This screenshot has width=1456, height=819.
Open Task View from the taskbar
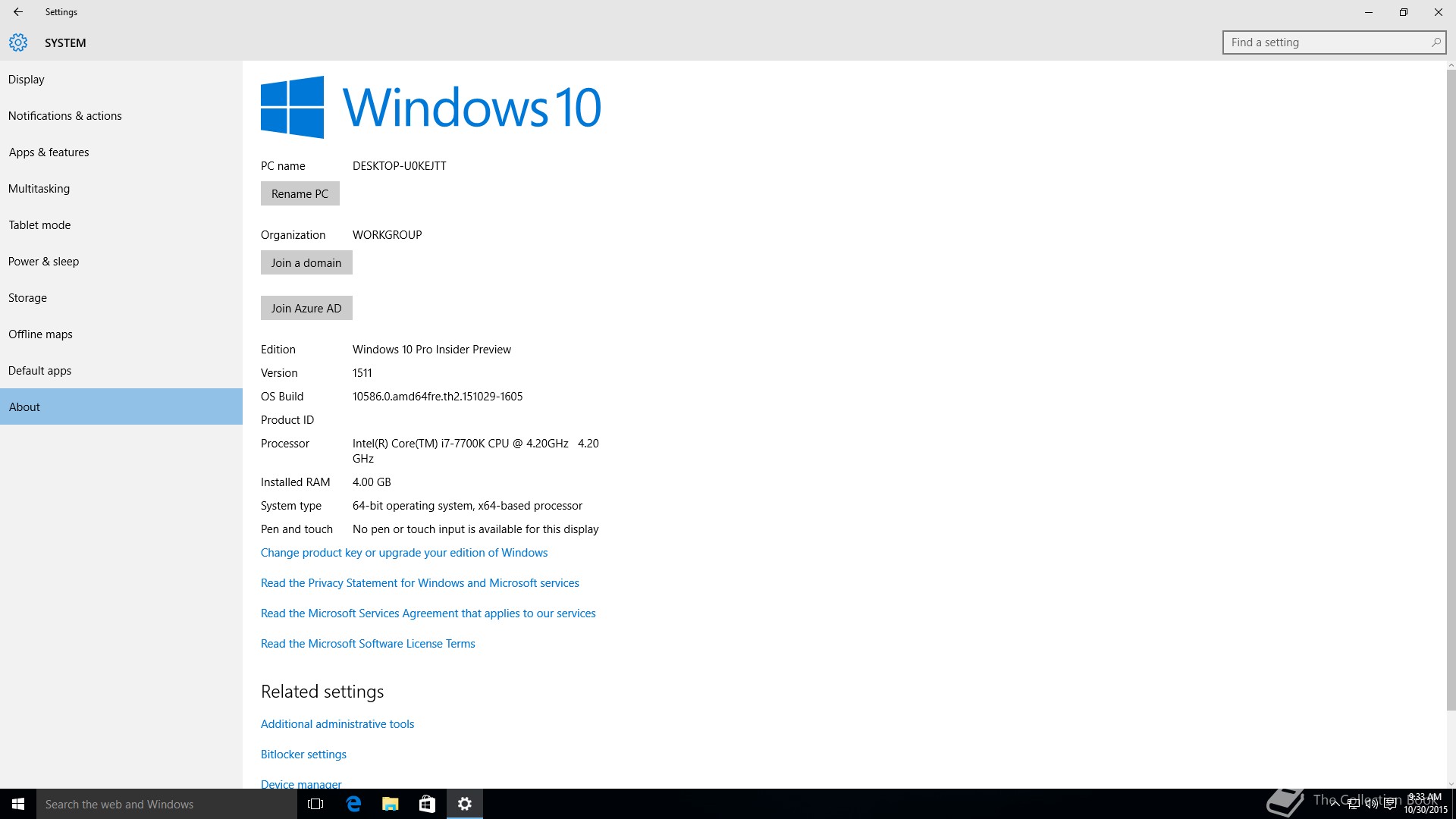point(315,804)
